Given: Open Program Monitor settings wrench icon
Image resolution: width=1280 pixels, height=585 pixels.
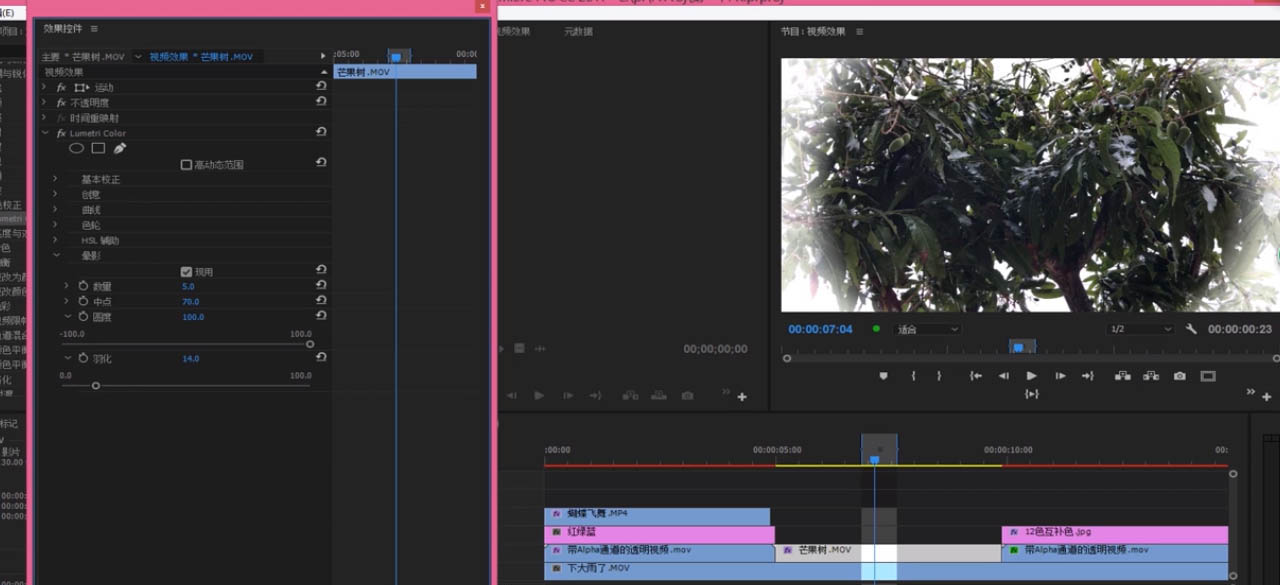Looking at the screenshot, I should coord(1191,329).
